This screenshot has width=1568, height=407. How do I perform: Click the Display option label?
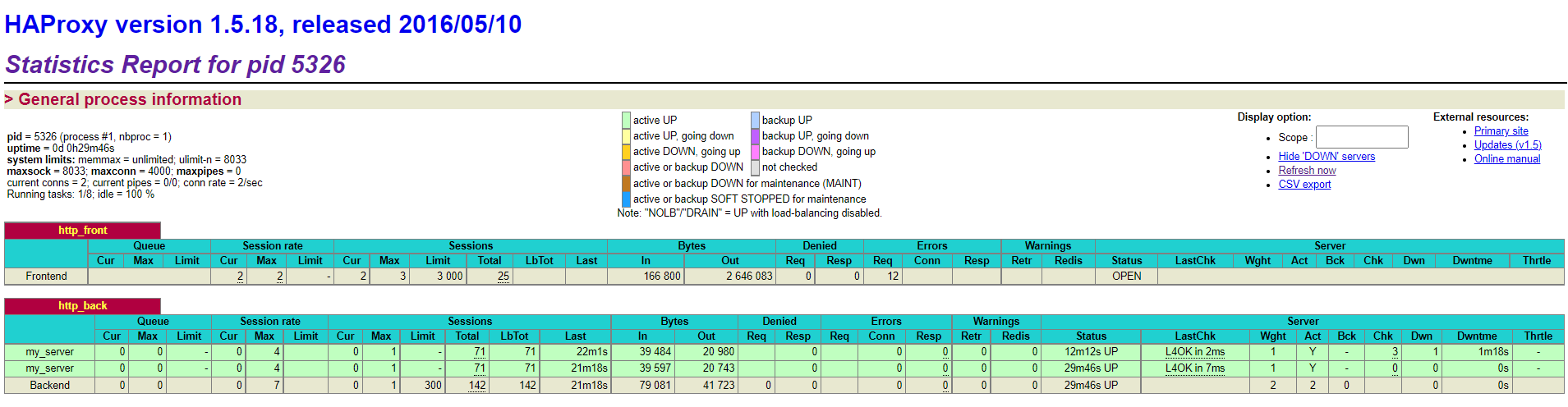[x=1274, y=117]
